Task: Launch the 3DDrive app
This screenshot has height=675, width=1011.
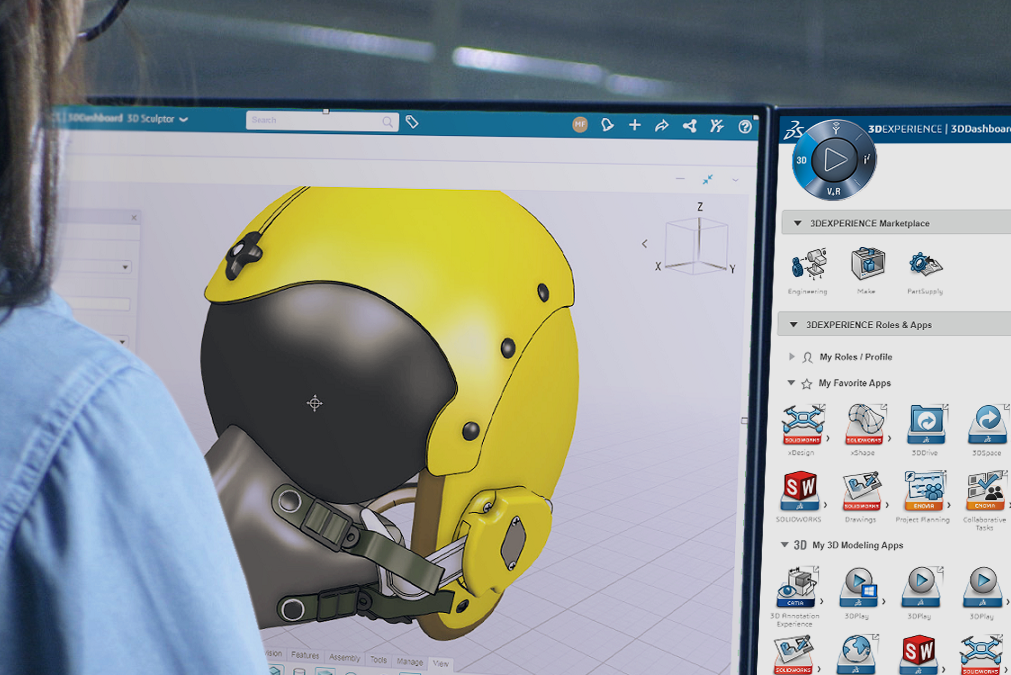Action: (927, 424)
